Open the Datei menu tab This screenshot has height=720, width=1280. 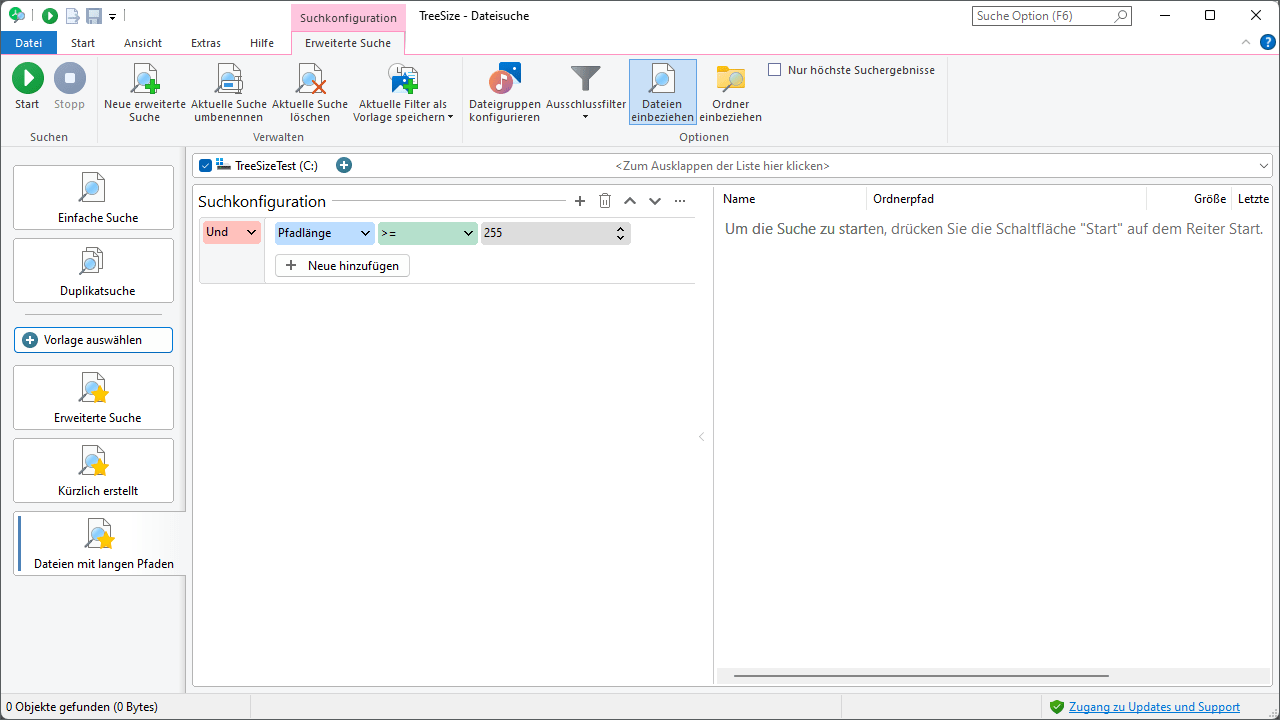point(29,43)
